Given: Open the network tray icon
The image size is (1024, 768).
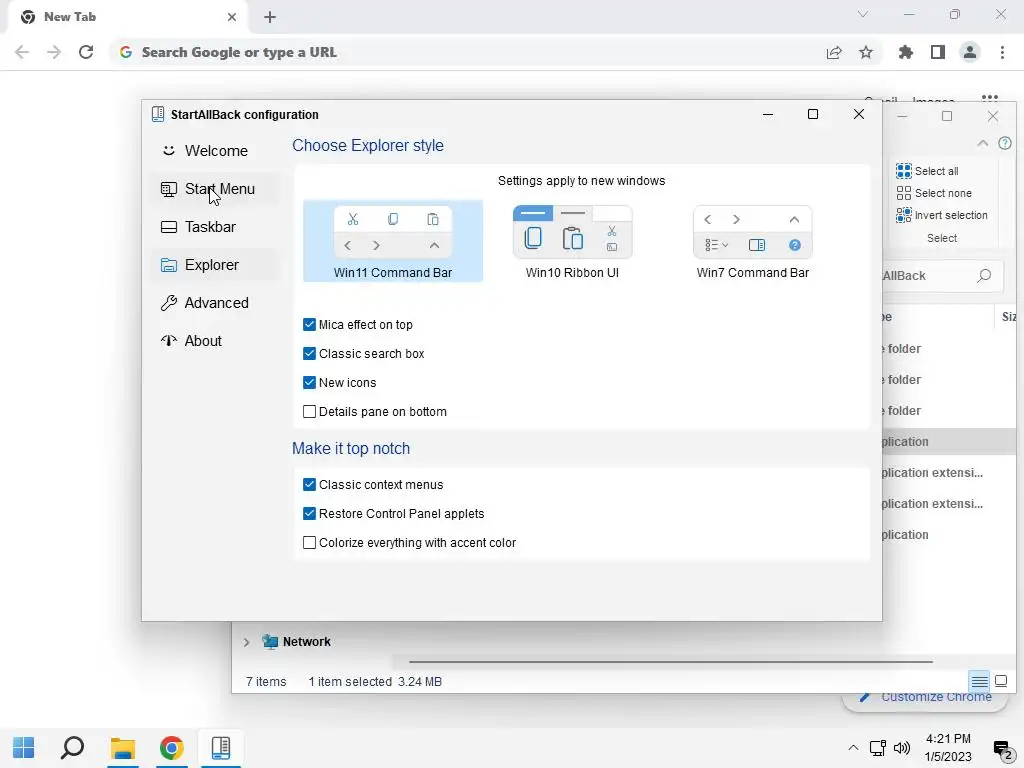Looking at the screenshot, I should [877, 748].
